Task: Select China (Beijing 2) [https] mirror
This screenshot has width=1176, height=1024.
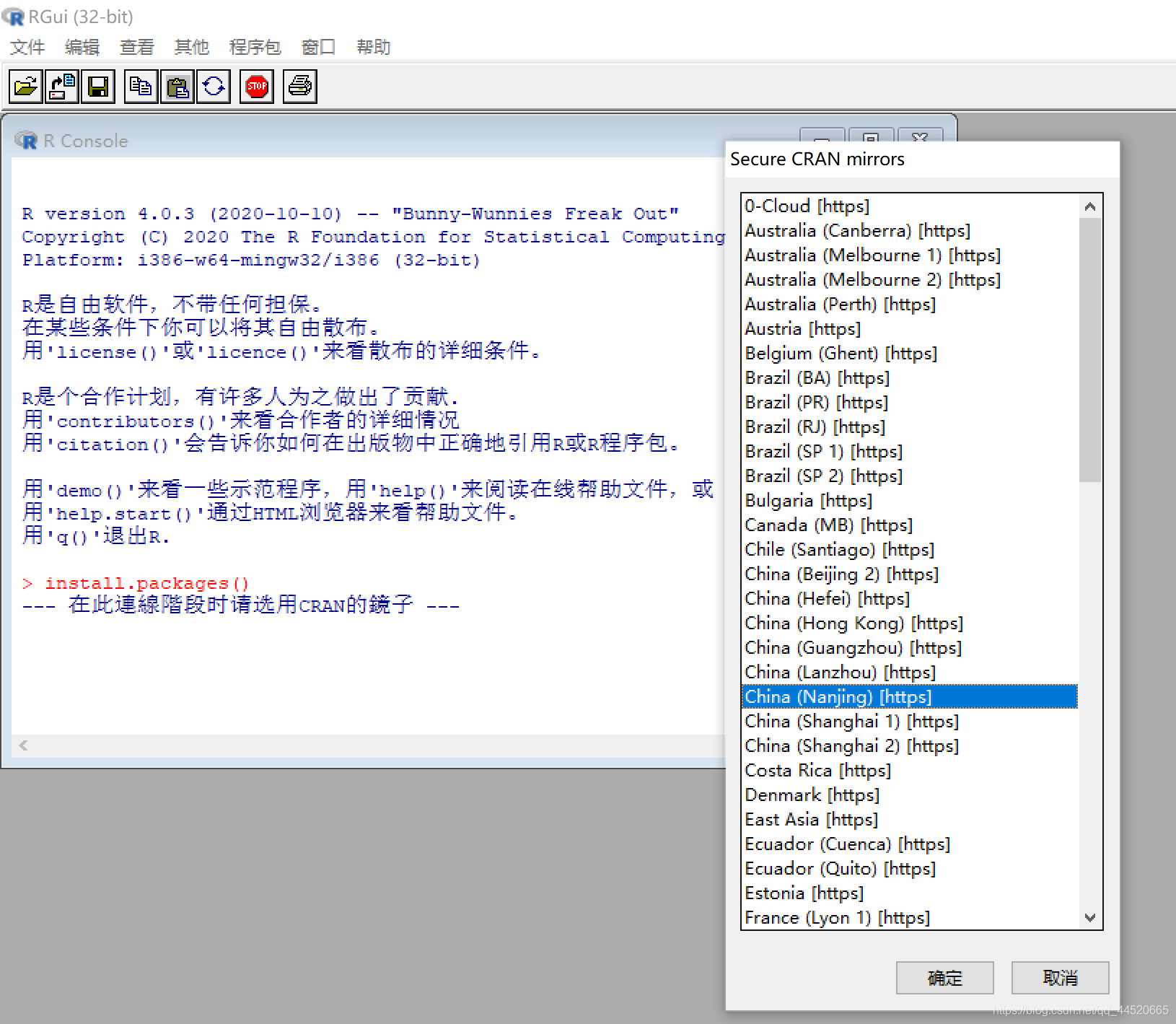Action: tap(909, 574)
